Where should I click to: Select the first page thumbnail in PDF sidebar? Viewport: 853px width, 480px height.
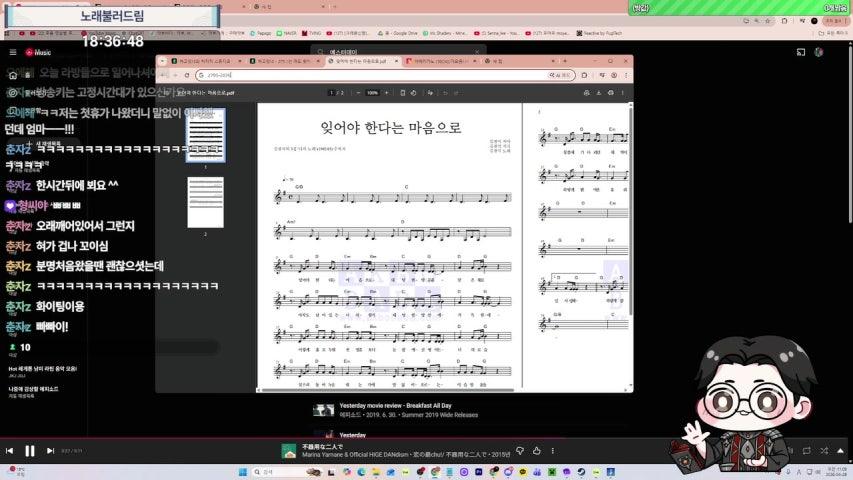205,135
